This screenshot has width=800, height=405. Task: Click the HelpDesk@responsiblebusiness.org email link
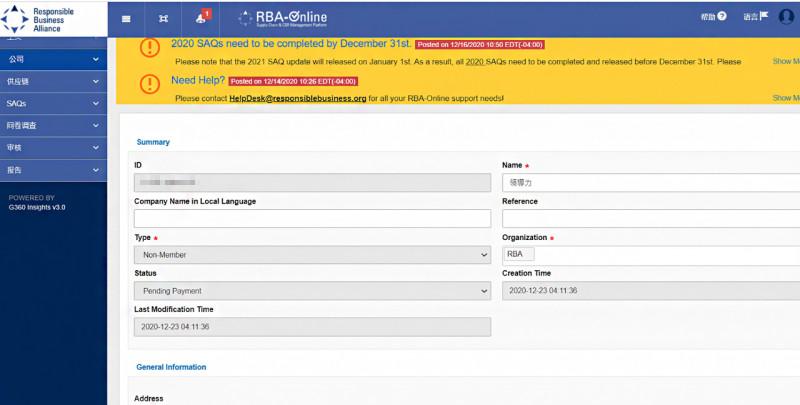[x=297, y=98]
